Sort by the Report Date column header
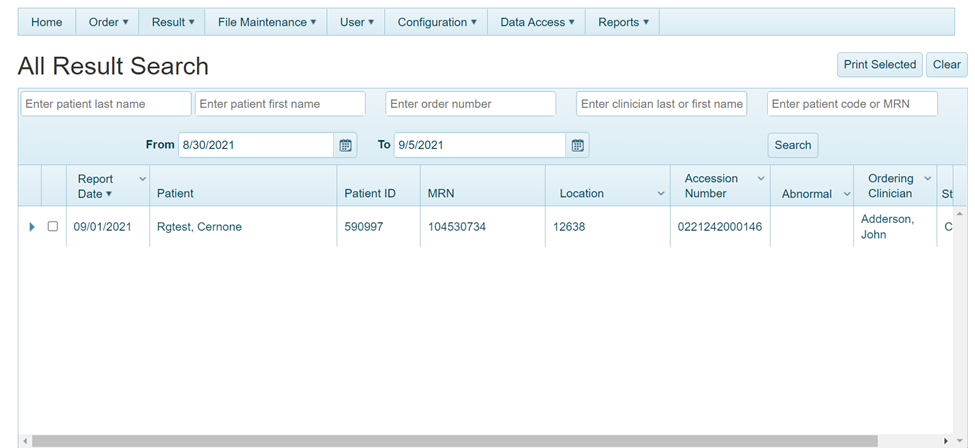 click(96, 186)
